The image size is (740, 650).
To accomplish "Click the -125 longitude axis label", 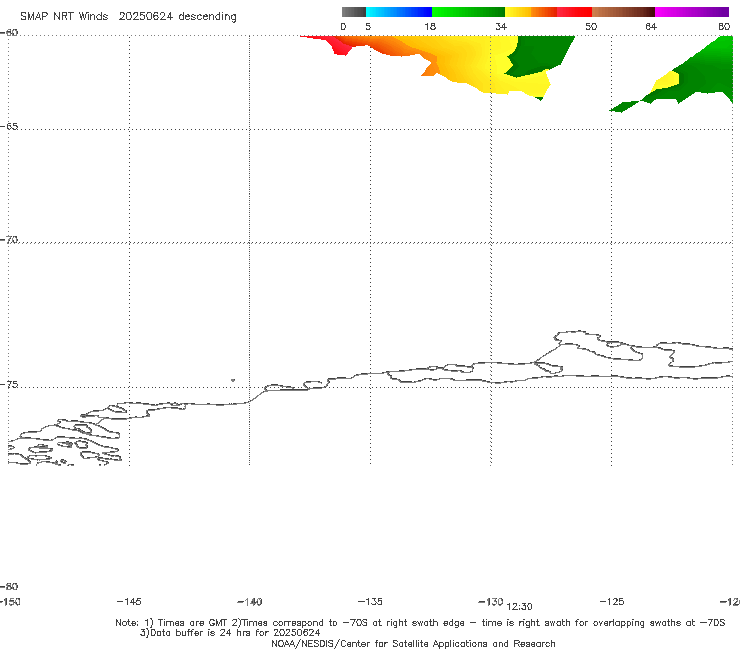I will [x=612, y=602].
